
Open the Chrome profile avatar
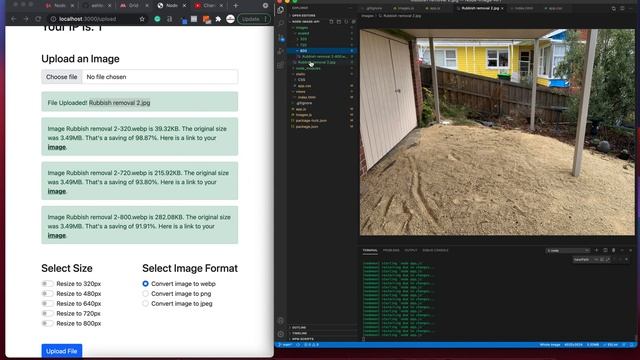230,19
